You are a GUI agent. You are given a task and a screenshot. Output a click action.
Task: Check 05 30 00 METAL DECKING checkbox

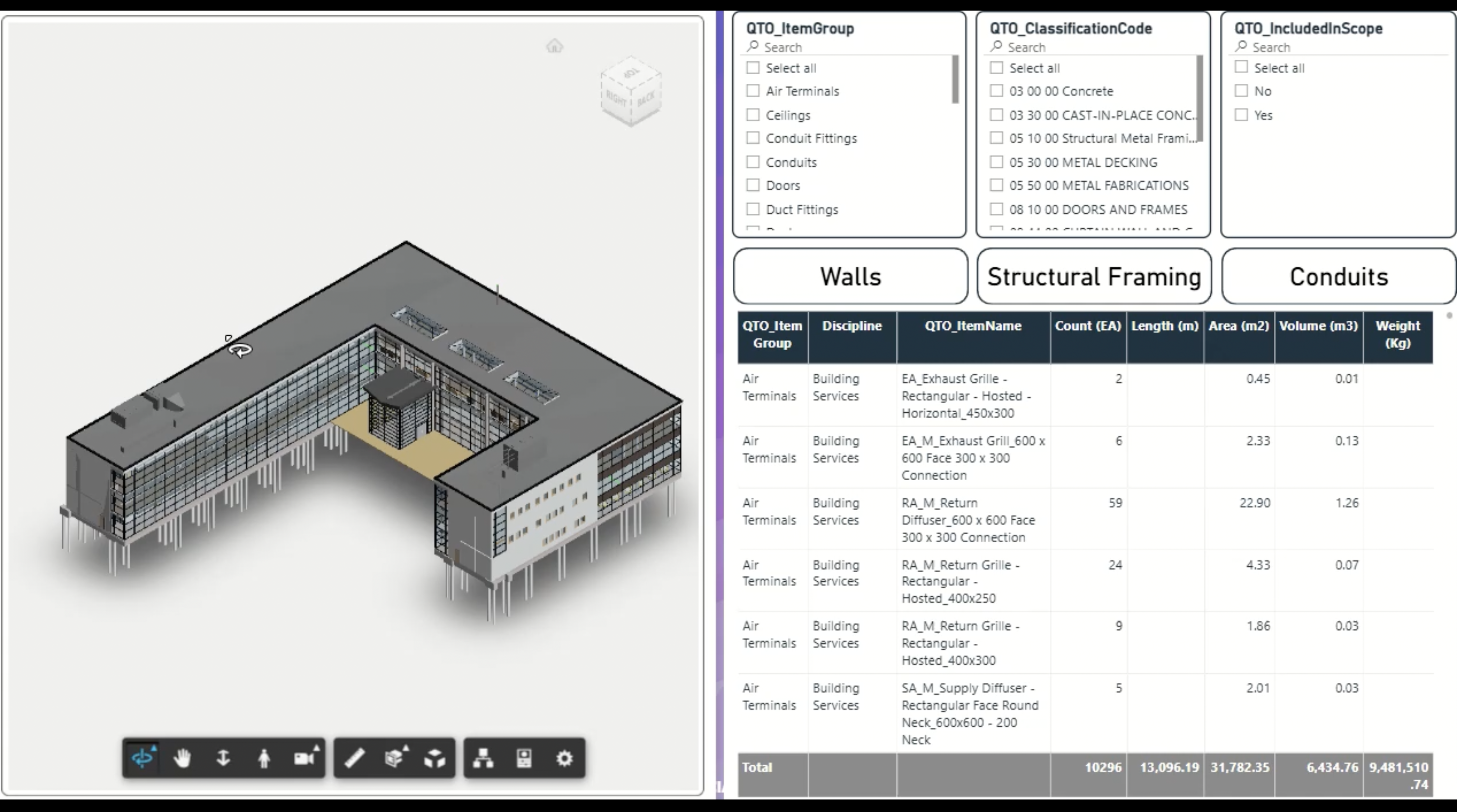tap(996, 162)
